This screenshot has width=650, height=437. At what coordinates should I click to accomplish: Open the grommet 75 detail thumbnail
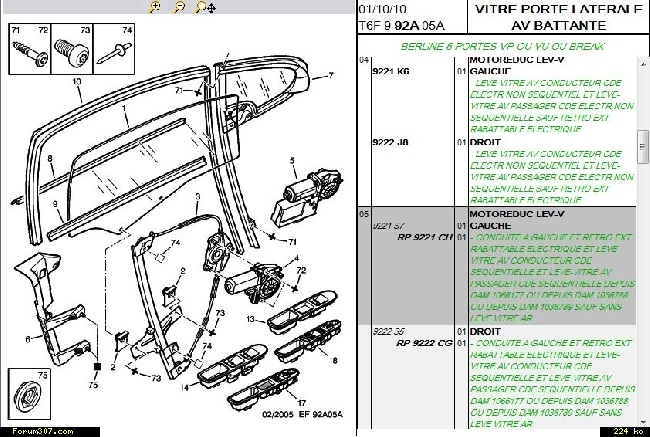point(29,394)
